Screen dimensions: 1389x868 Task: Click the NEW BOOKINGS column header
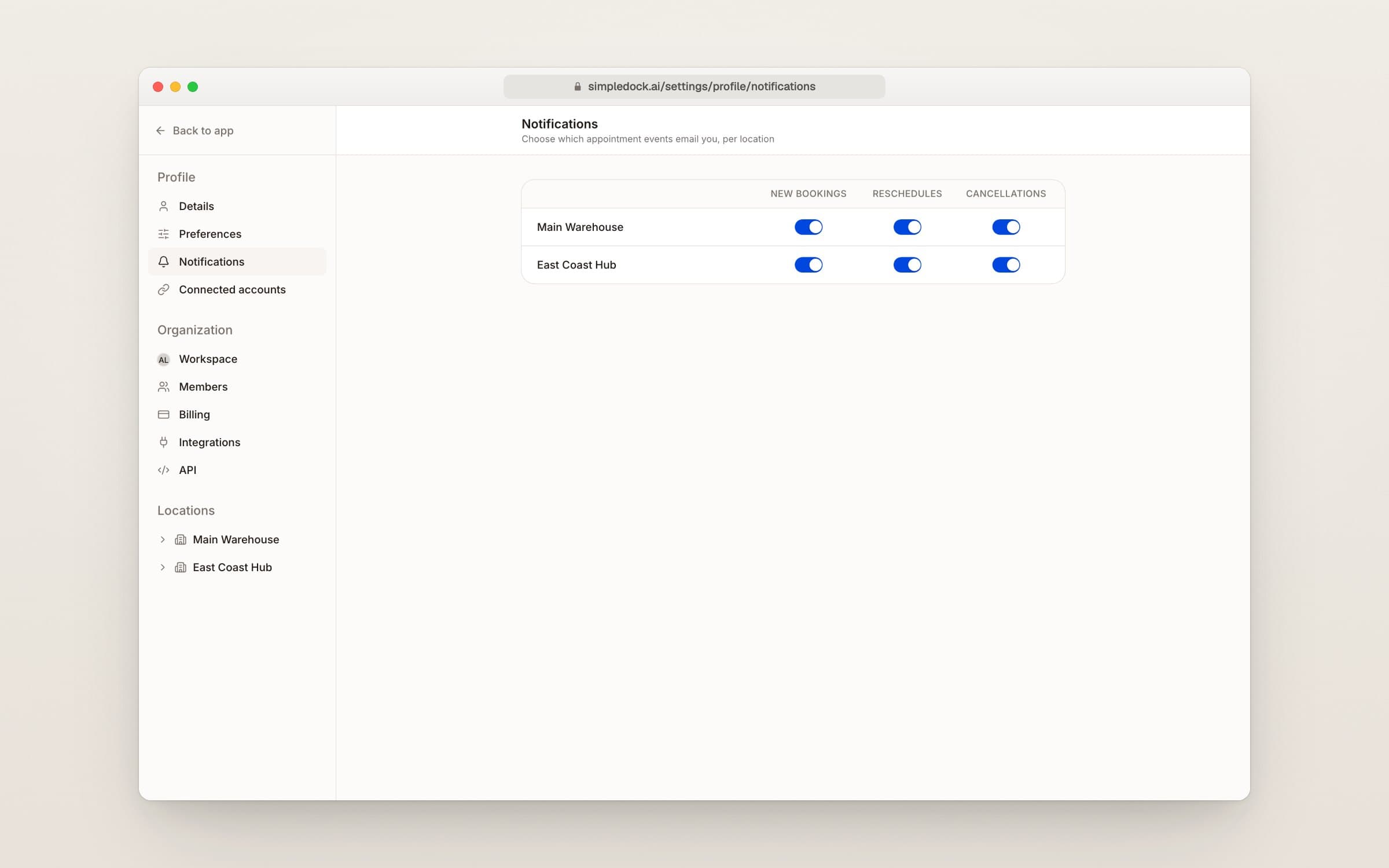coord(809,194)
